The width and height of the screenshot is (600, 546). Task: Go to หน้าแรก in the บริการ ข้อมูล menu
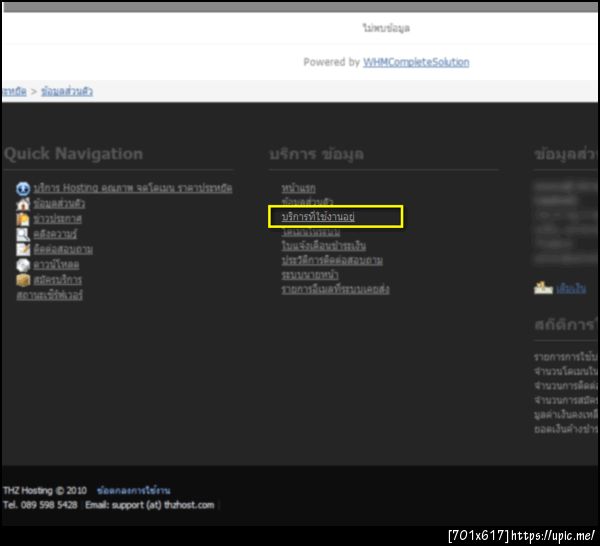click(298, 188)
